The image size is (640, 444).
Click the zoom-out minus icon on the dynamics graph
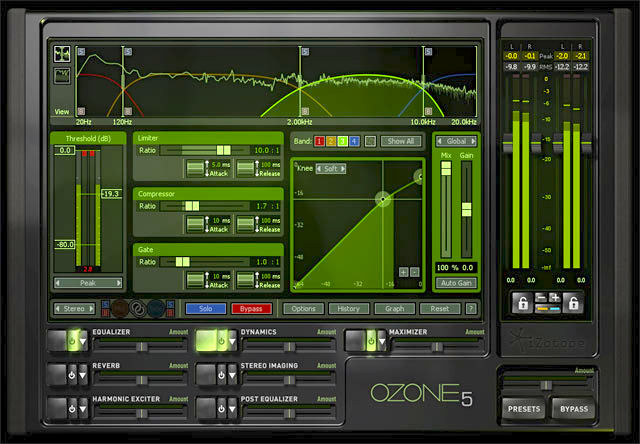415,271
